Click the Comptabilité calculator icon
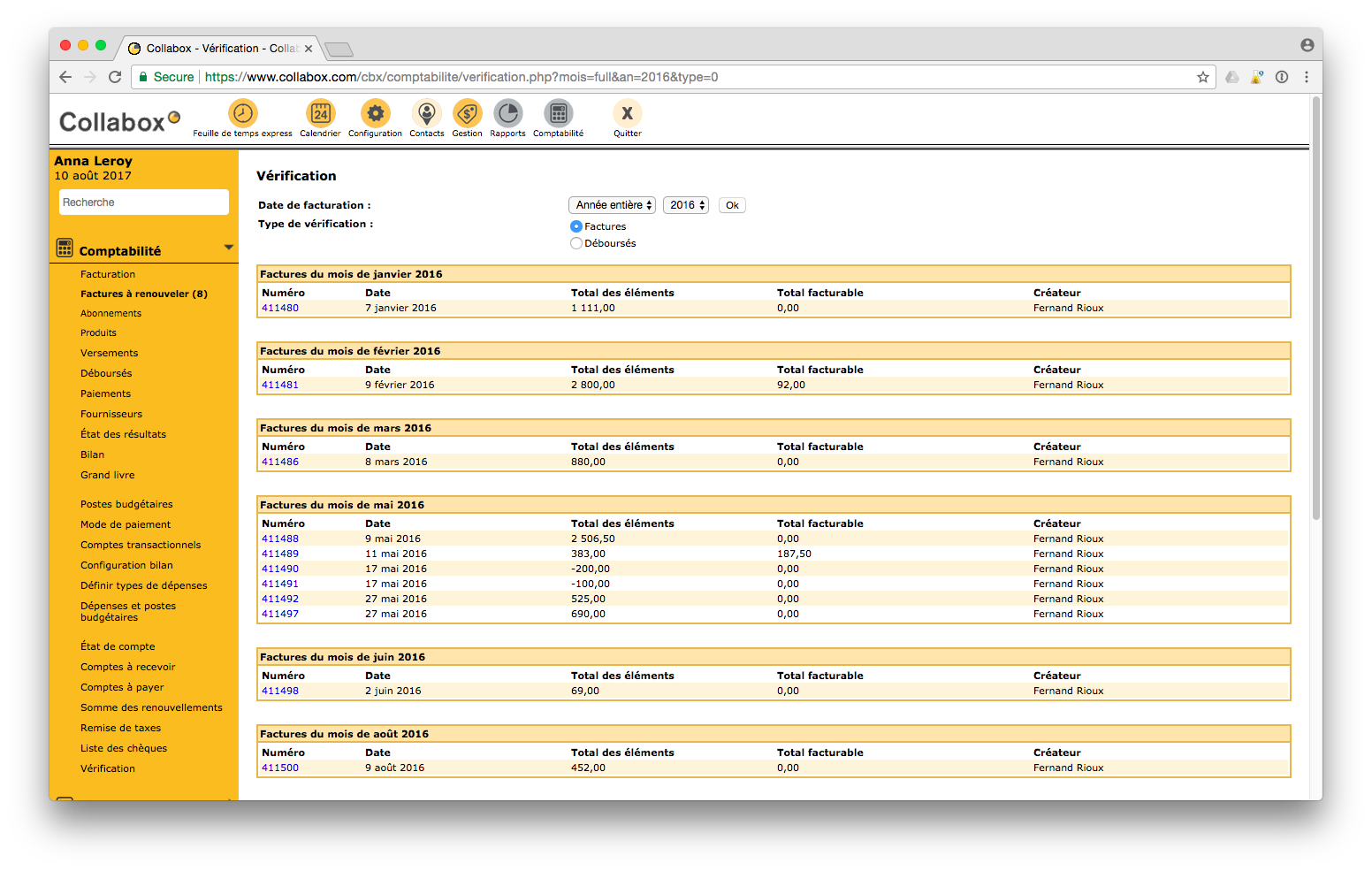 (558, 113)
